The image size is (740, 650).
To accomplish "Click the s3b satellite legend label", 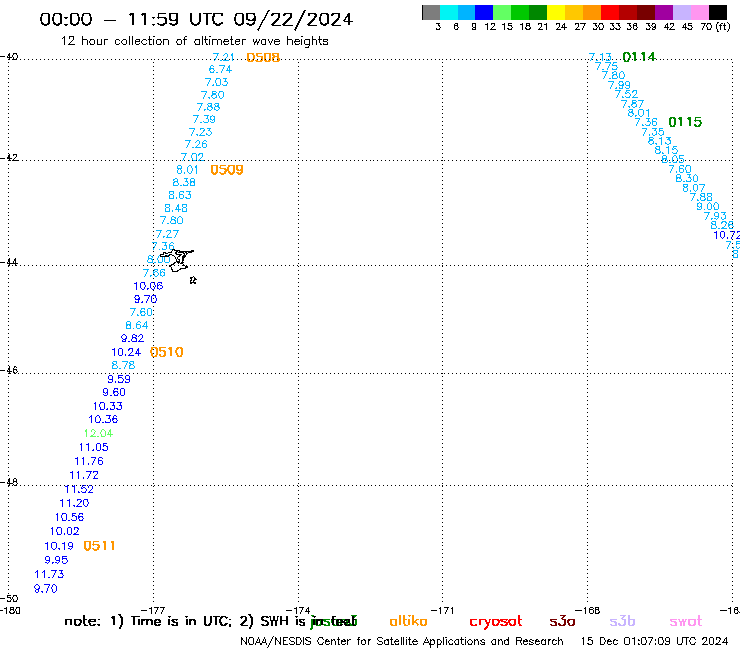I will [x=622, y=621].
